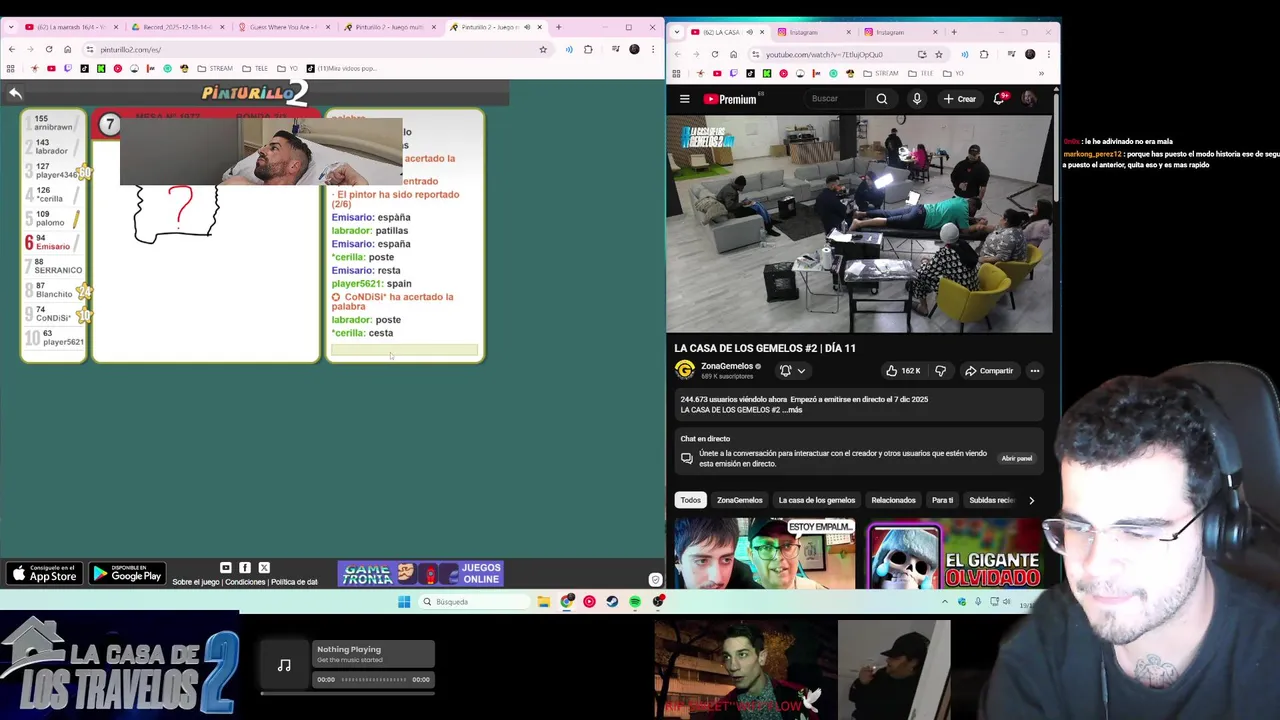Click 'Abrir panel' for live chat

1017,458
